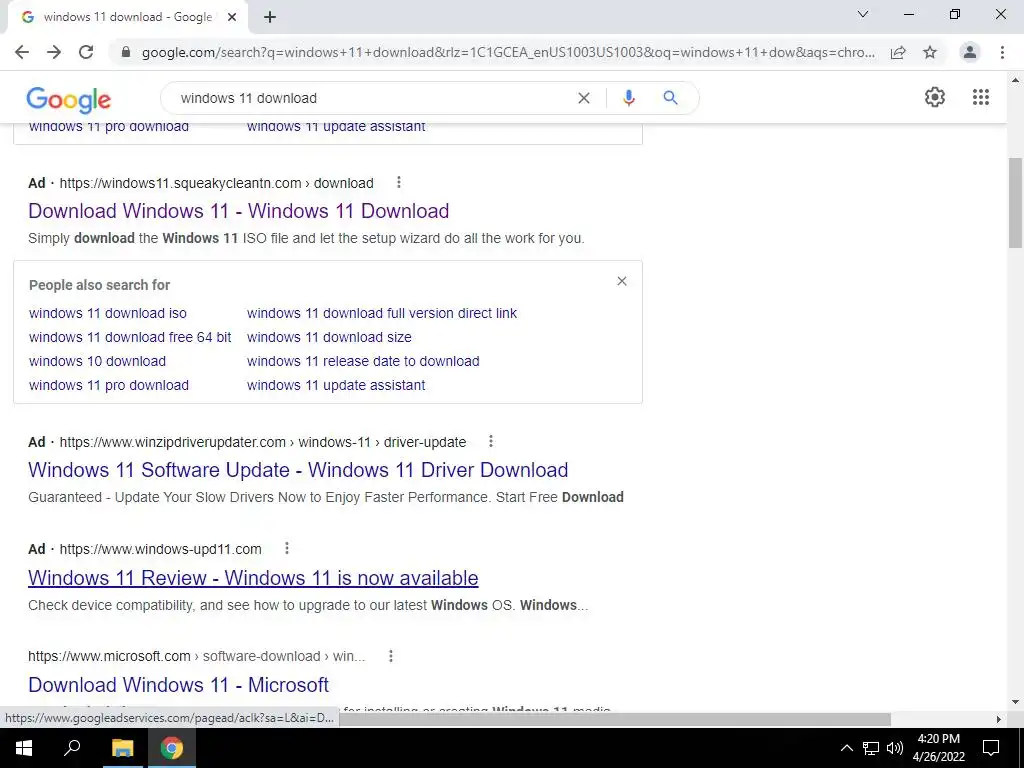Click the scroll up arrow
Image resolution: width=1024 pixels, height=768 pixels.
tap(1015, 80)
